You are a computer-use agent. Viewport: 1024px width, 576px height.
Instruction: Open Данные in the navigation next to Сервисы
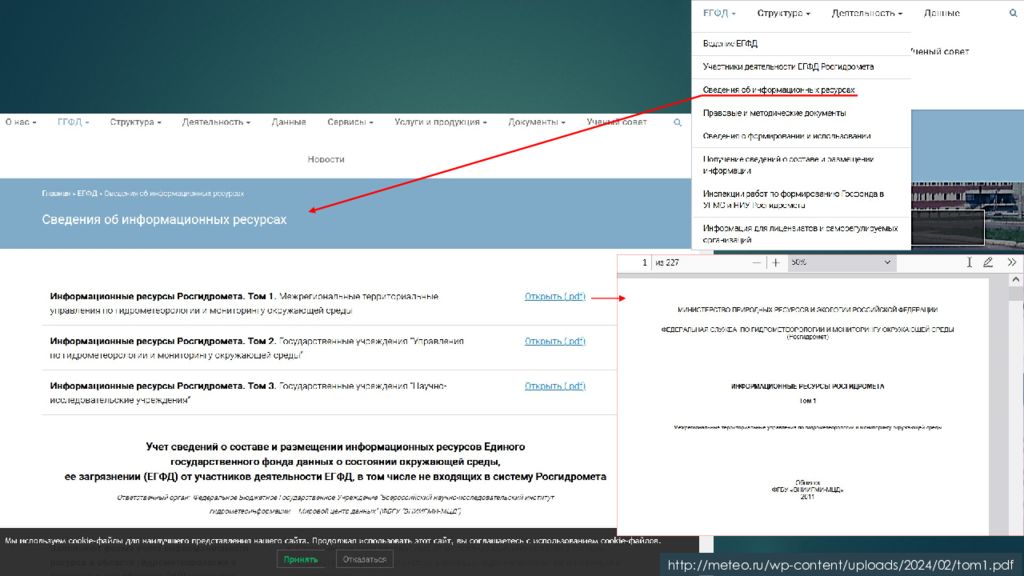pos(289,122)
